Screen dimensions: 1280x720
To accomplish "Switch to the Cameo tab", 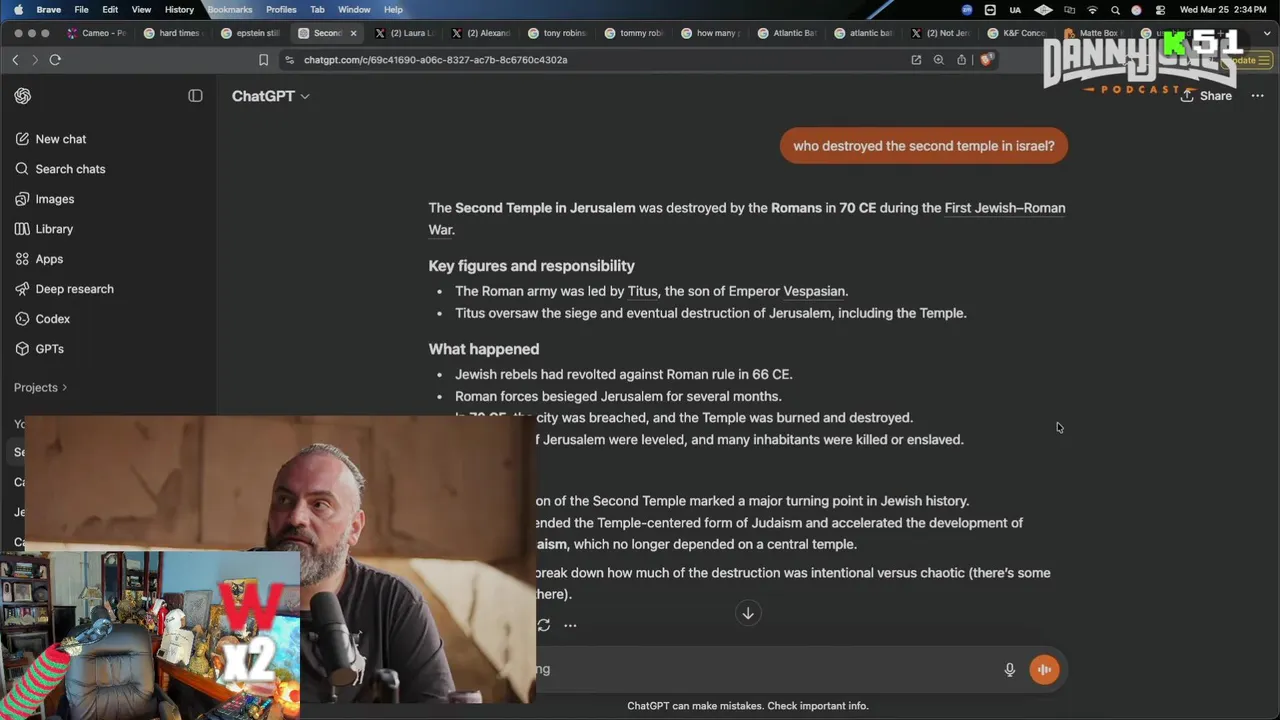I will [x=97, y=33].
